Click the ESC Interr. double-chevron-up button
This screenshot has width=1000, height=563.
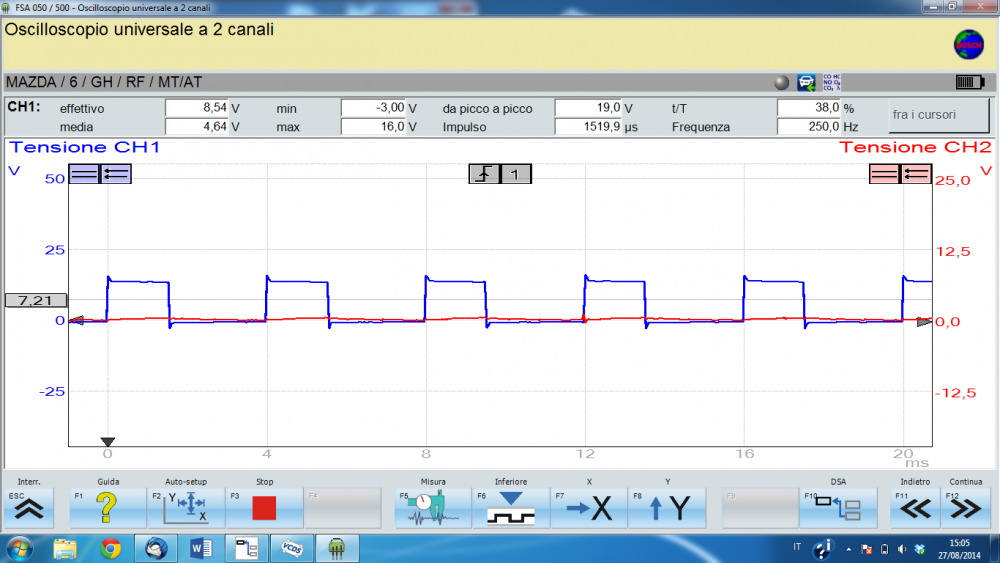[29, 508]
